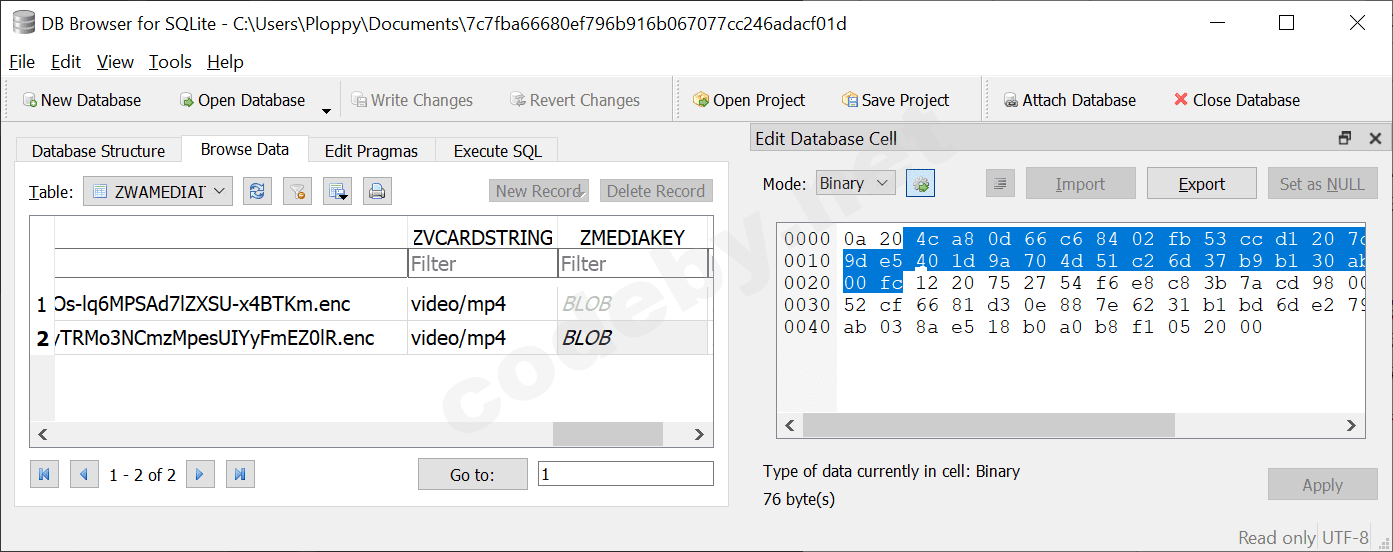Undock the Edit Database Cell panel

pyautogui.click(x=1345, y=139)
